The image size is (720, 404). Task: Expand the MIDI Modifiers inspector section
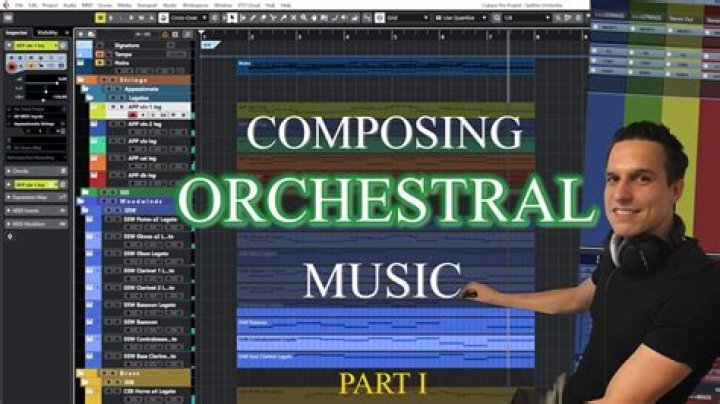point(36,224)
